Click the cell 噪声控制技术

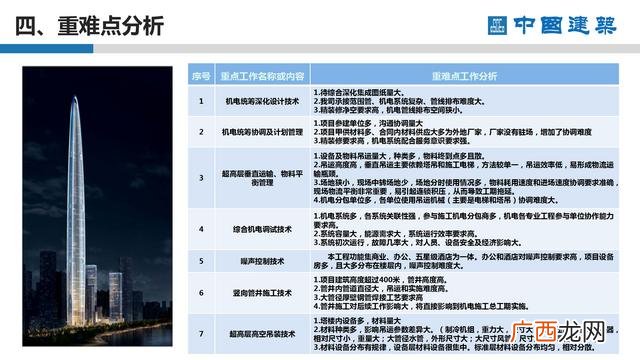[262, 261]
